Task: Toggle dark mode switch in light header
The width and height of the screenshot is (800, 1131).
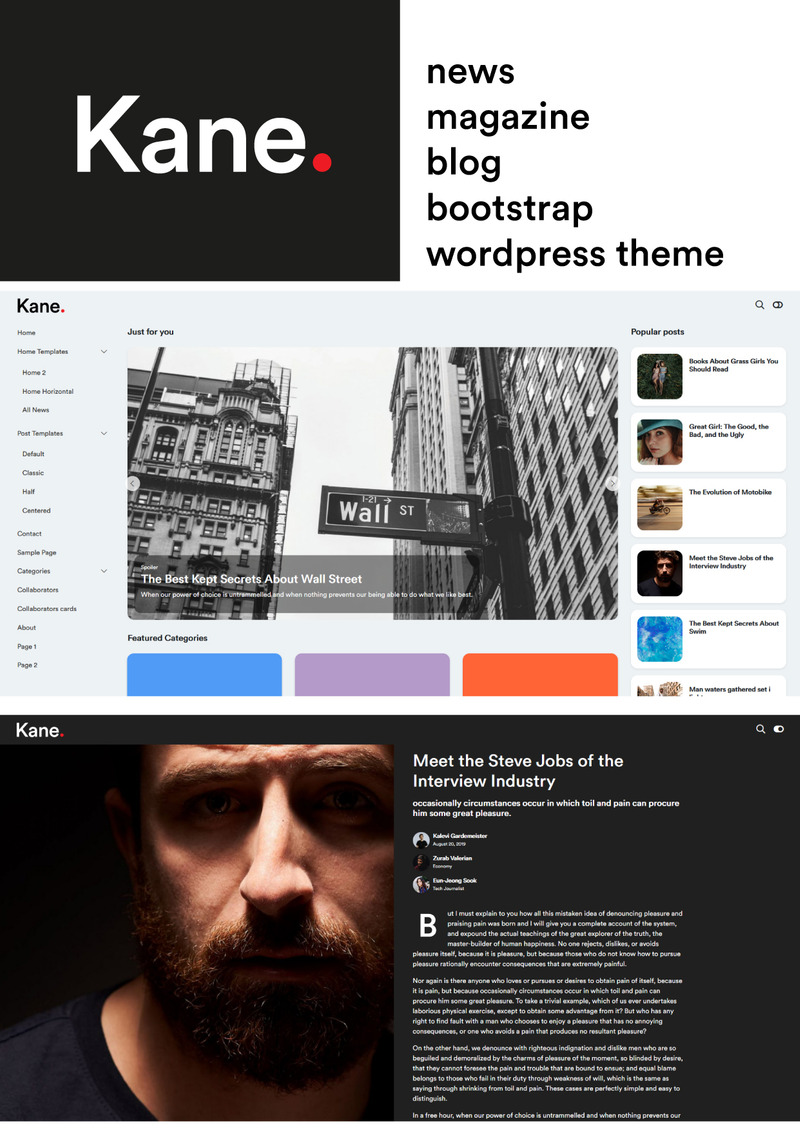Action: [778, 305]
